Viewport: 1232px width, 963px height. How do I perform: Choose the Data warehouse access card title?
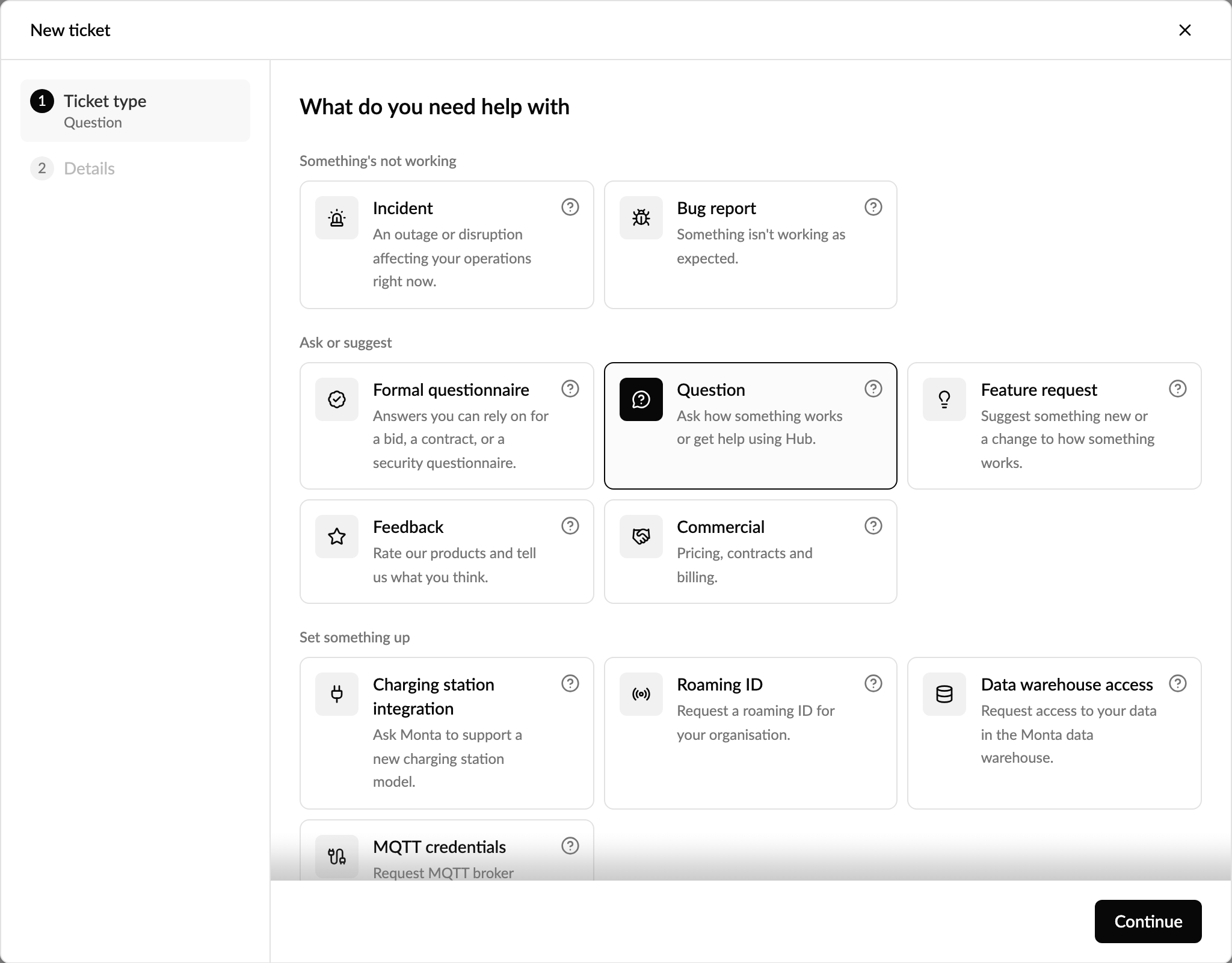(x=1067, y=685)
